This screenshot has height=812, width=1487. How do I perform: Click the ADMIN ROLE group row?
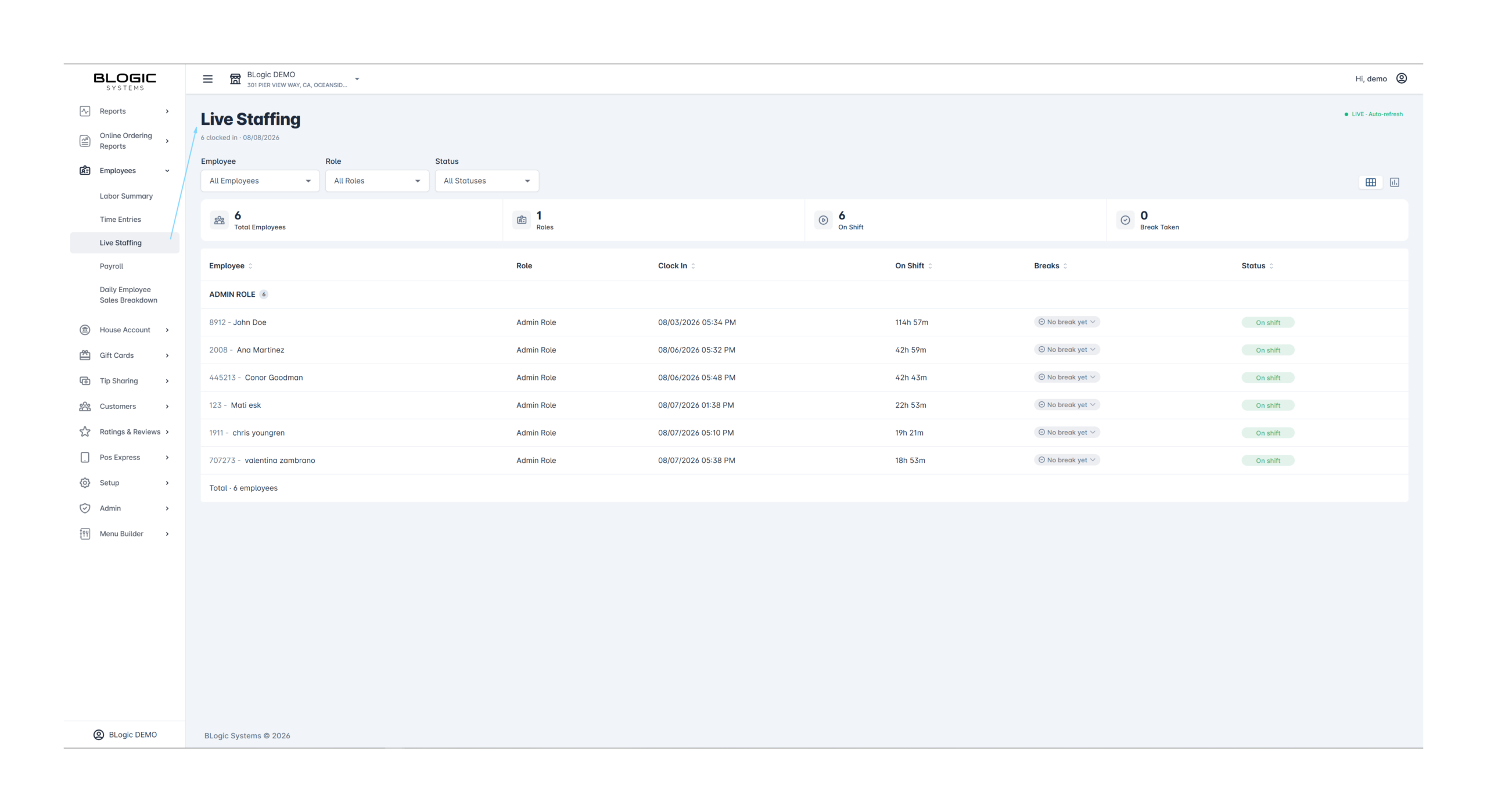(x=804, y=294)
